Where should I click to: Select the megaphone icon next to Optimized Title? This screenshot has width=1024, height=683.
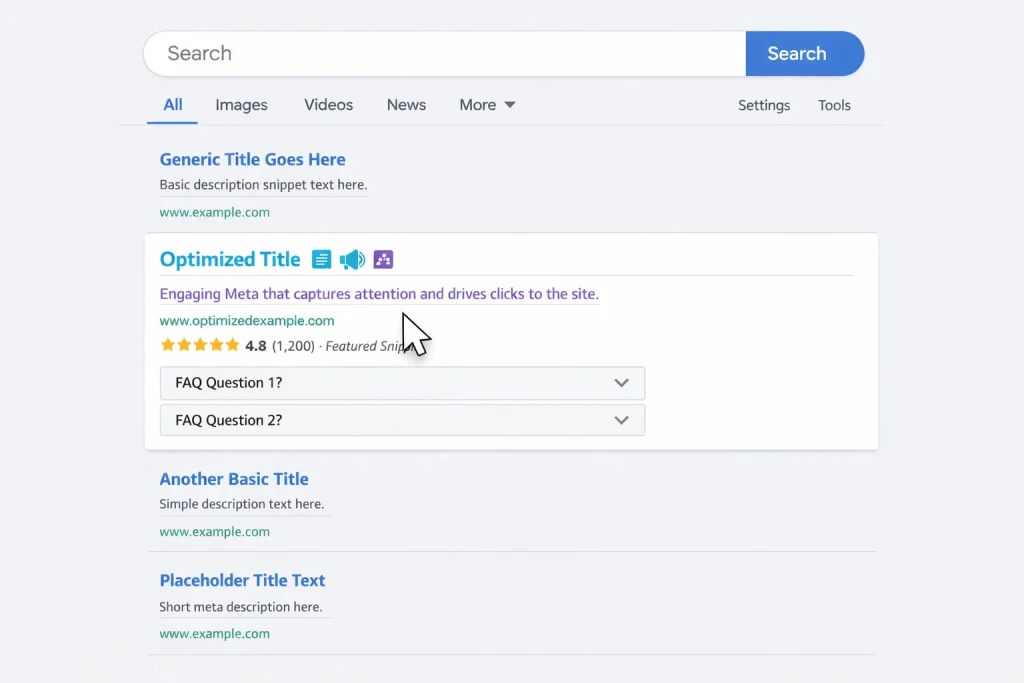(352, 259)
